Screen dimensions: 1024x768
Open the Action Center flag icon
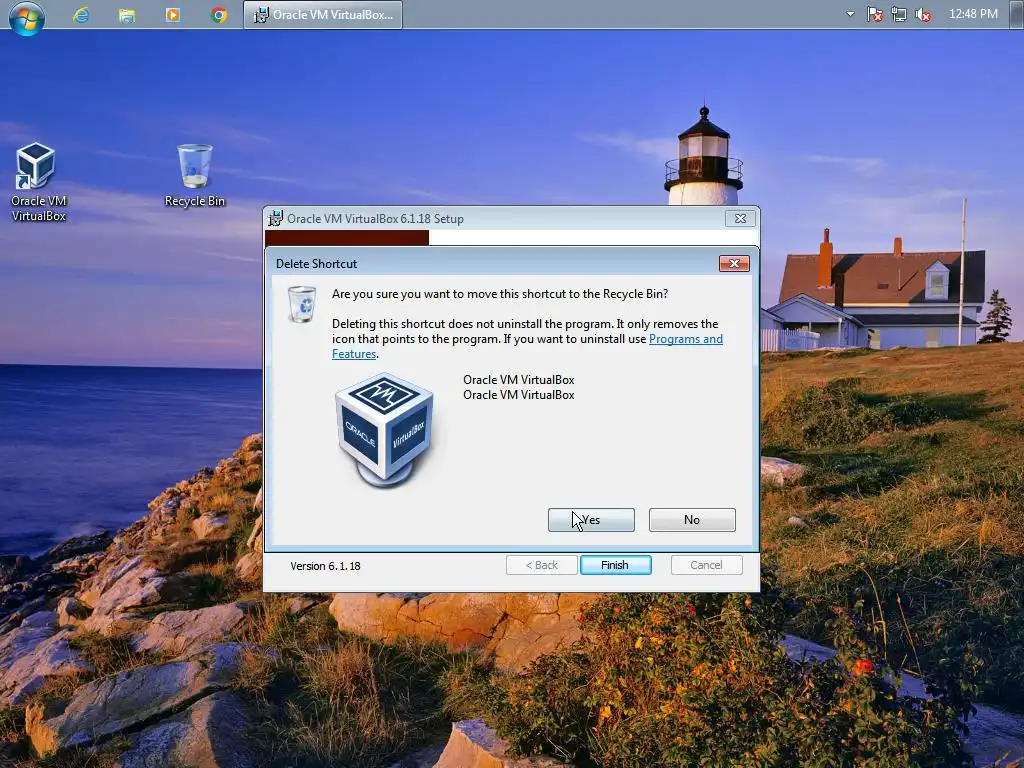(874, 14)
